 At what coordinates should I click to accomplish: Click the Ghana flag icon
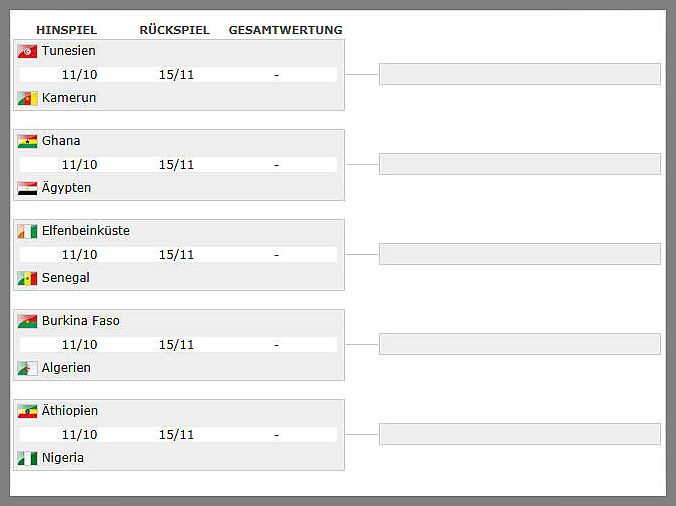pos(27,141)
